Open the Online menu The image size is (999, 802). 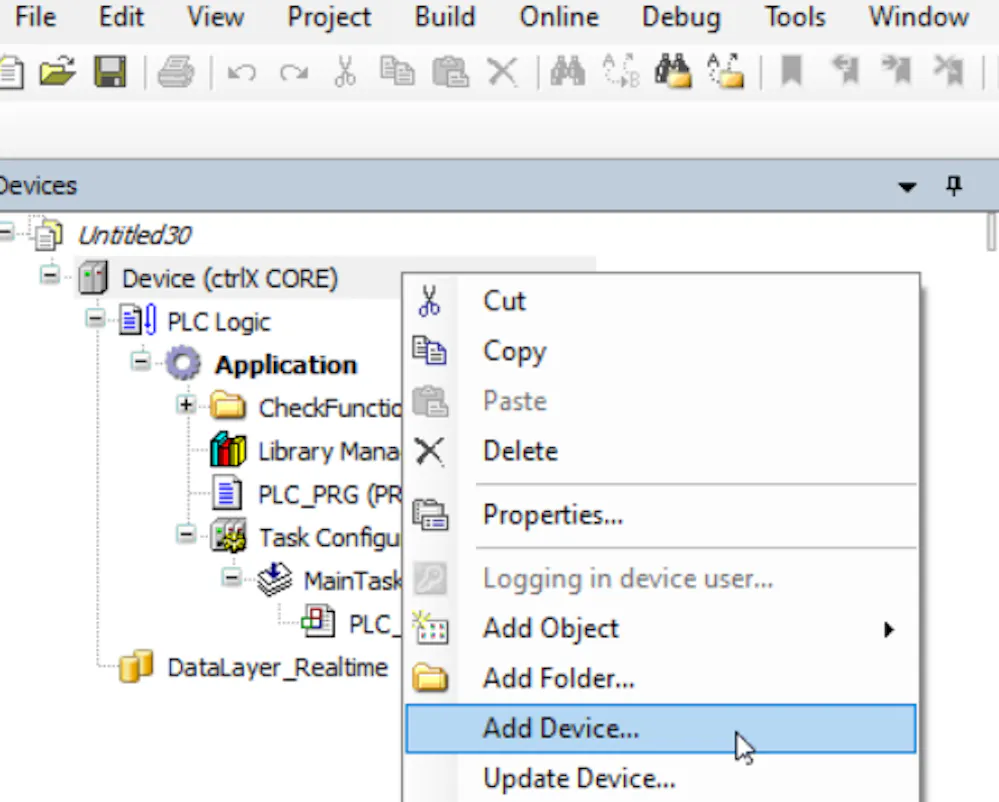[559, 17]
